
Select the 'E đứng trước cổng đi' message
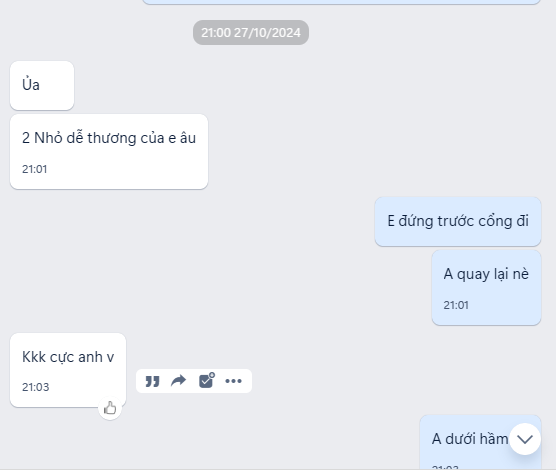click(458, 221)
